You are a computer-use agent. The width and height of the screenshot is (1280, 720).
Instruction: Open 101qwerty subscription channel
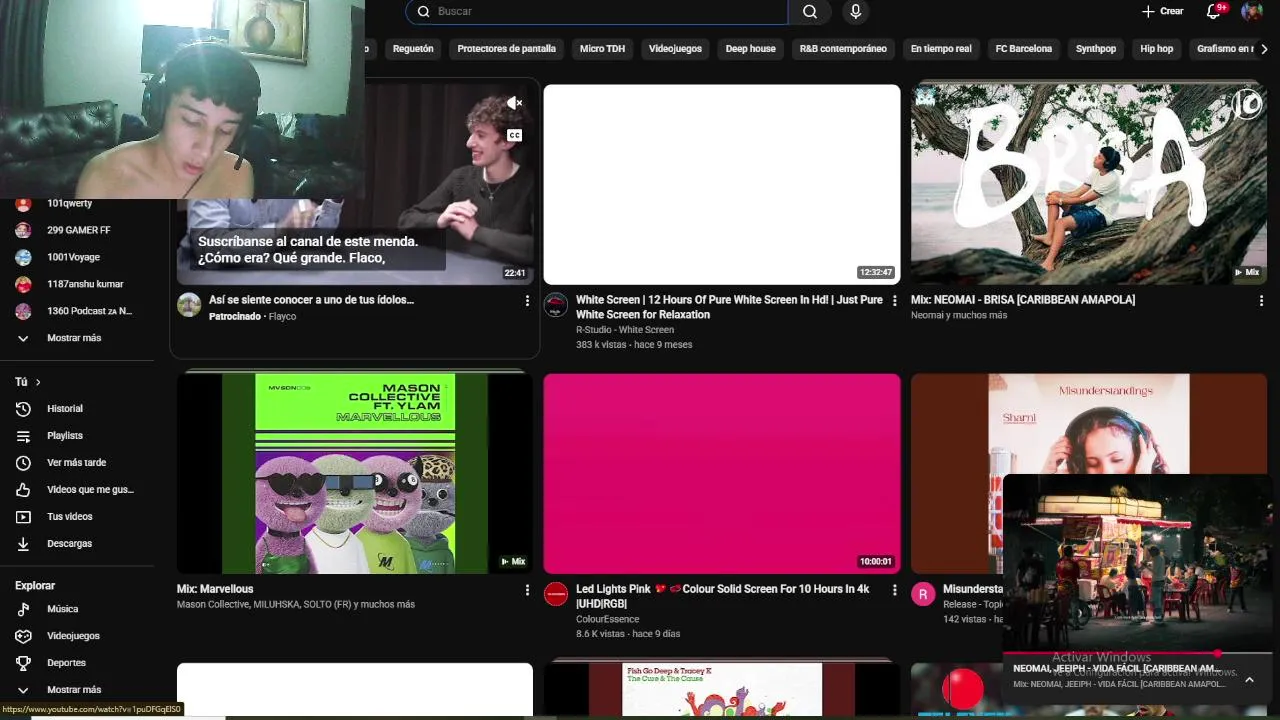pyautogui.click(x=77, y=203)
